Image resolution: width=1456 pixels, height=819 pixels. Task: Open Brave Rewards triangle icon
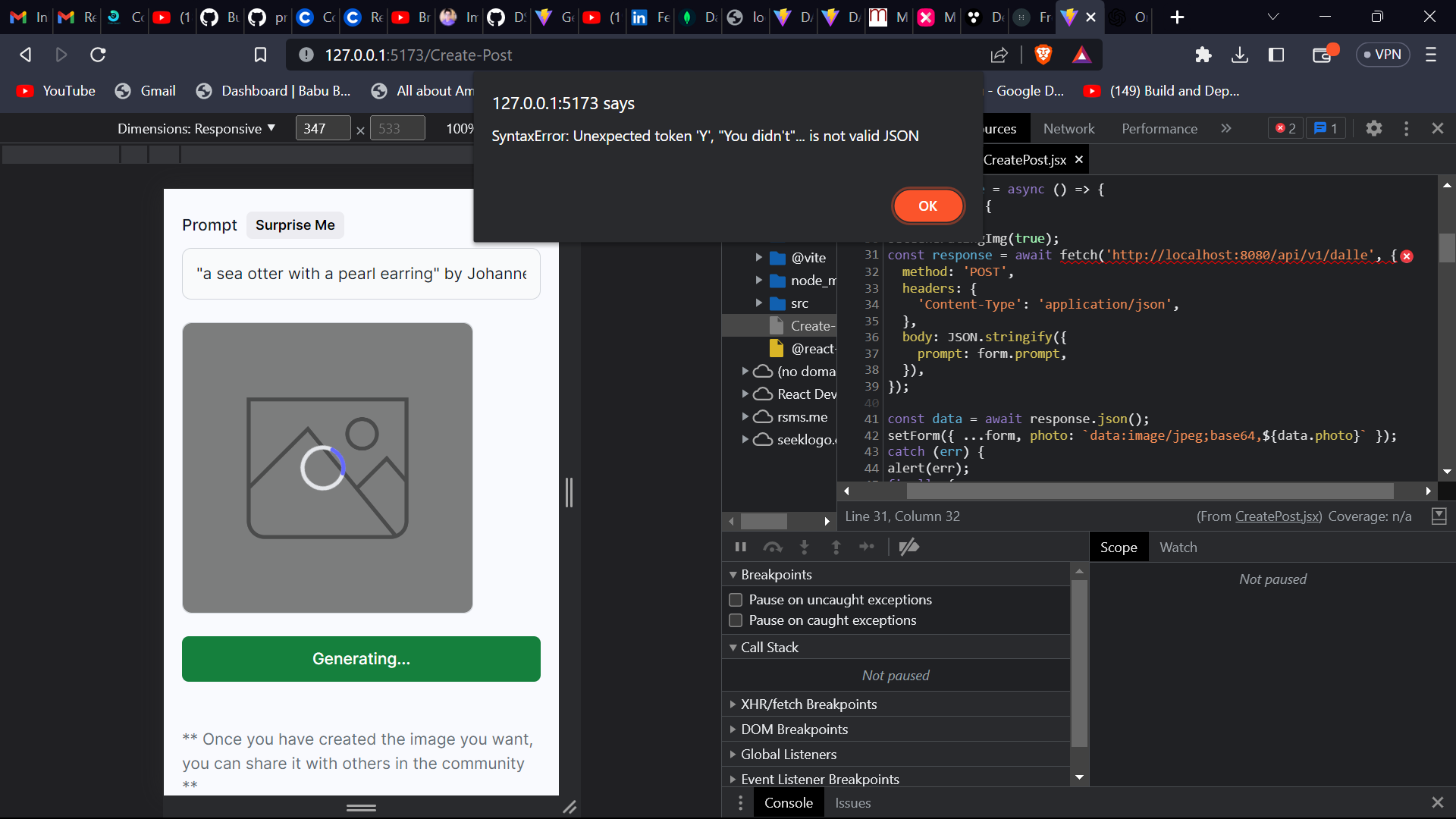(x=1082, y=55)
